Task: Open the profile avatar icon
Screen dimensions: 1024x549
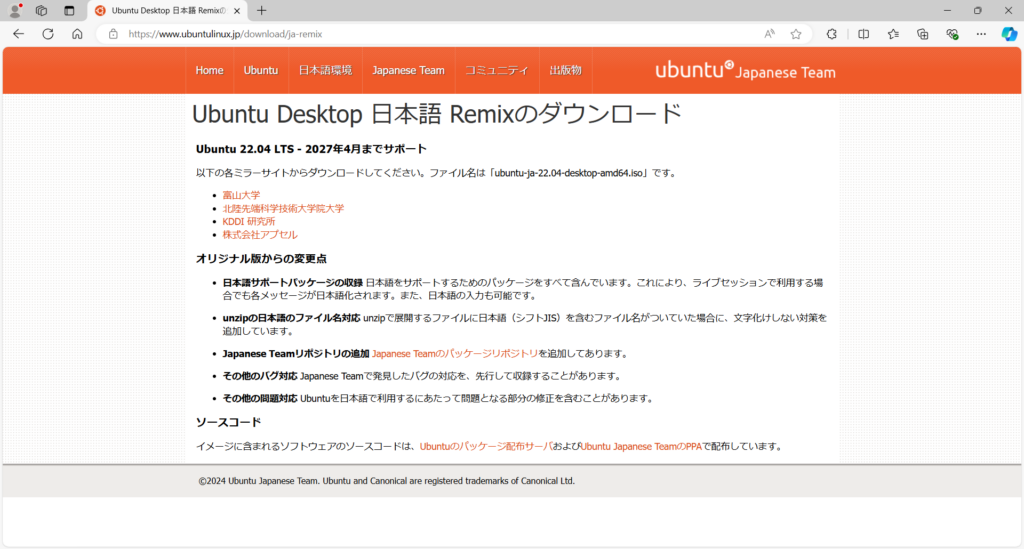Action: click(x=15, y=10)
